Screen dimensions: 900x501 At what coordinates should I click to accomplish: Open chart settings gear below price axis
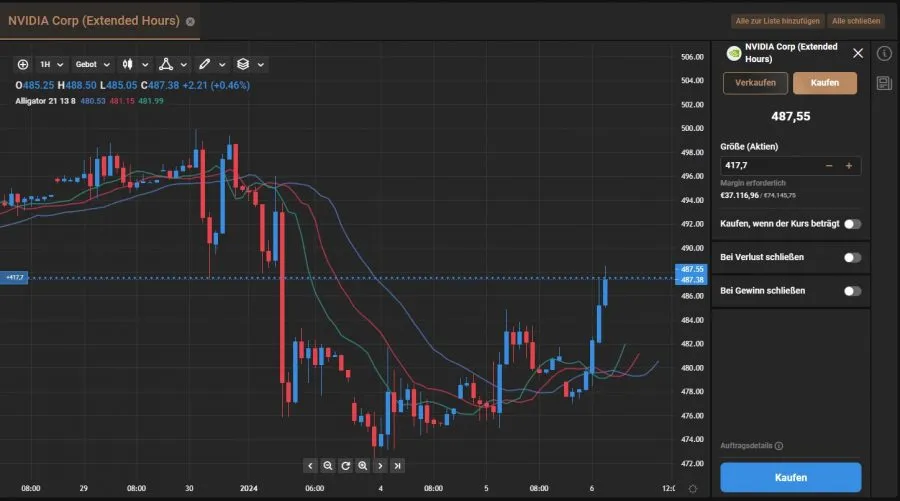coord(693,489)
